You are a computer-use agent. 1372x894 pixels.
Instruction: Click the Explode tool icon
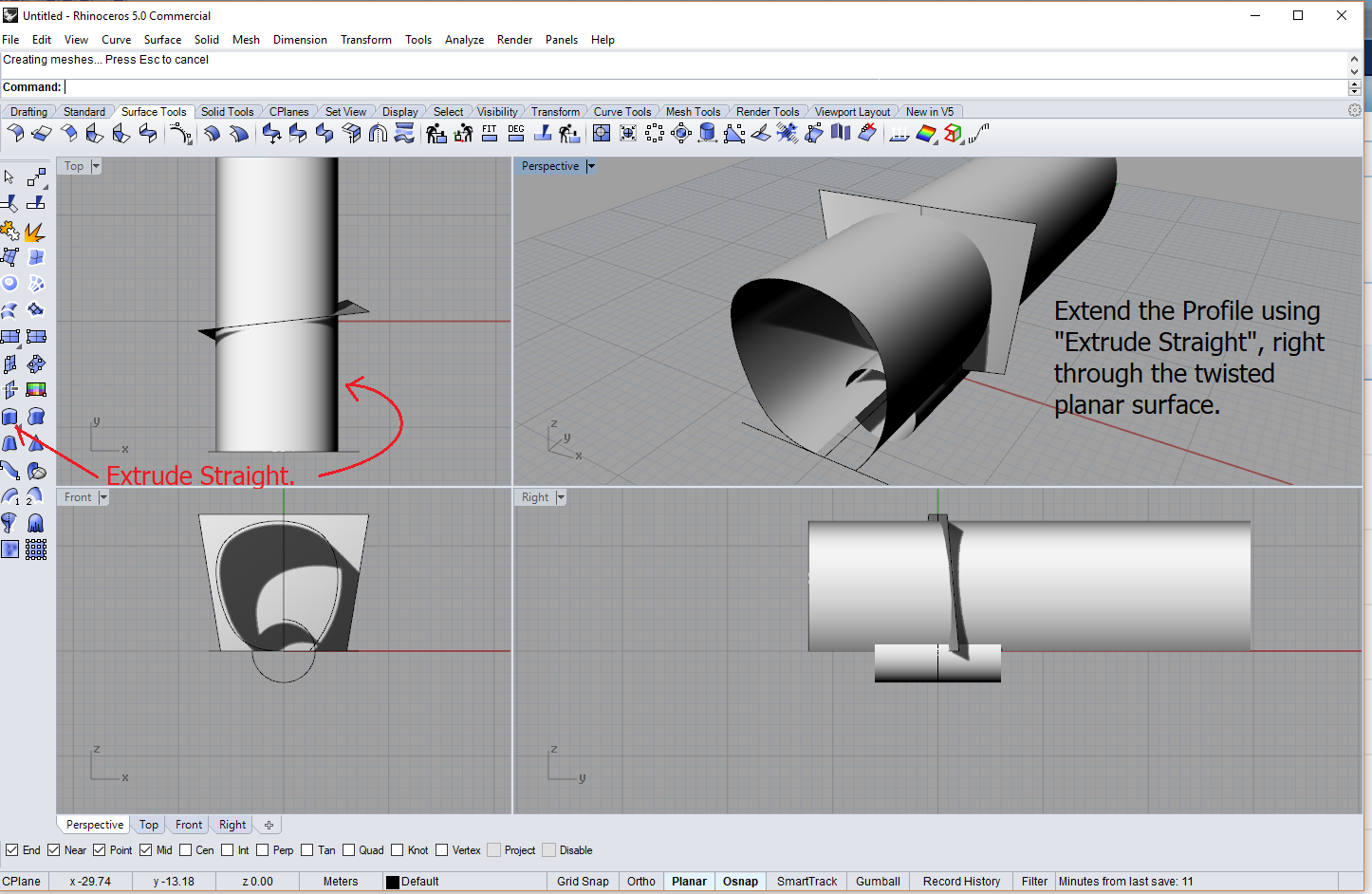(34, 232)
